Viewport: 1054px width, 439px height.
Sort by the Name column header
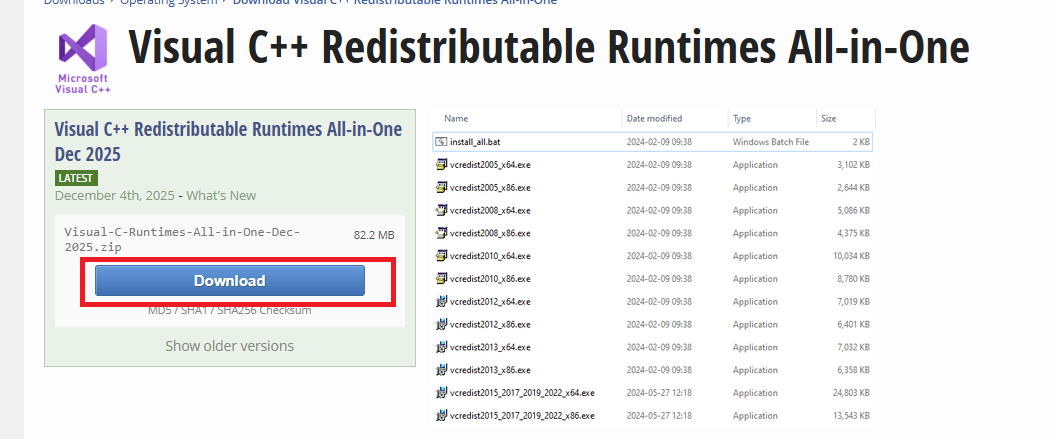click(456, 118)
